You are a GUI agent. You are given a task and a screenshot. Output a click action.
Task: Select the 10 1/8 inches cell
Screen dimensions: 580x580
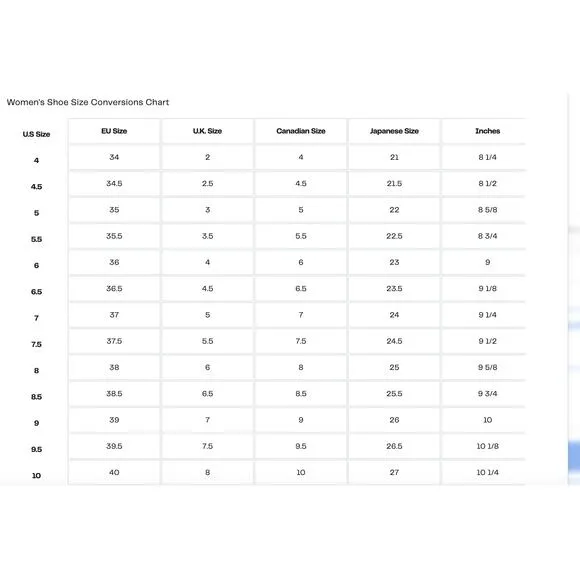point(488,446)
